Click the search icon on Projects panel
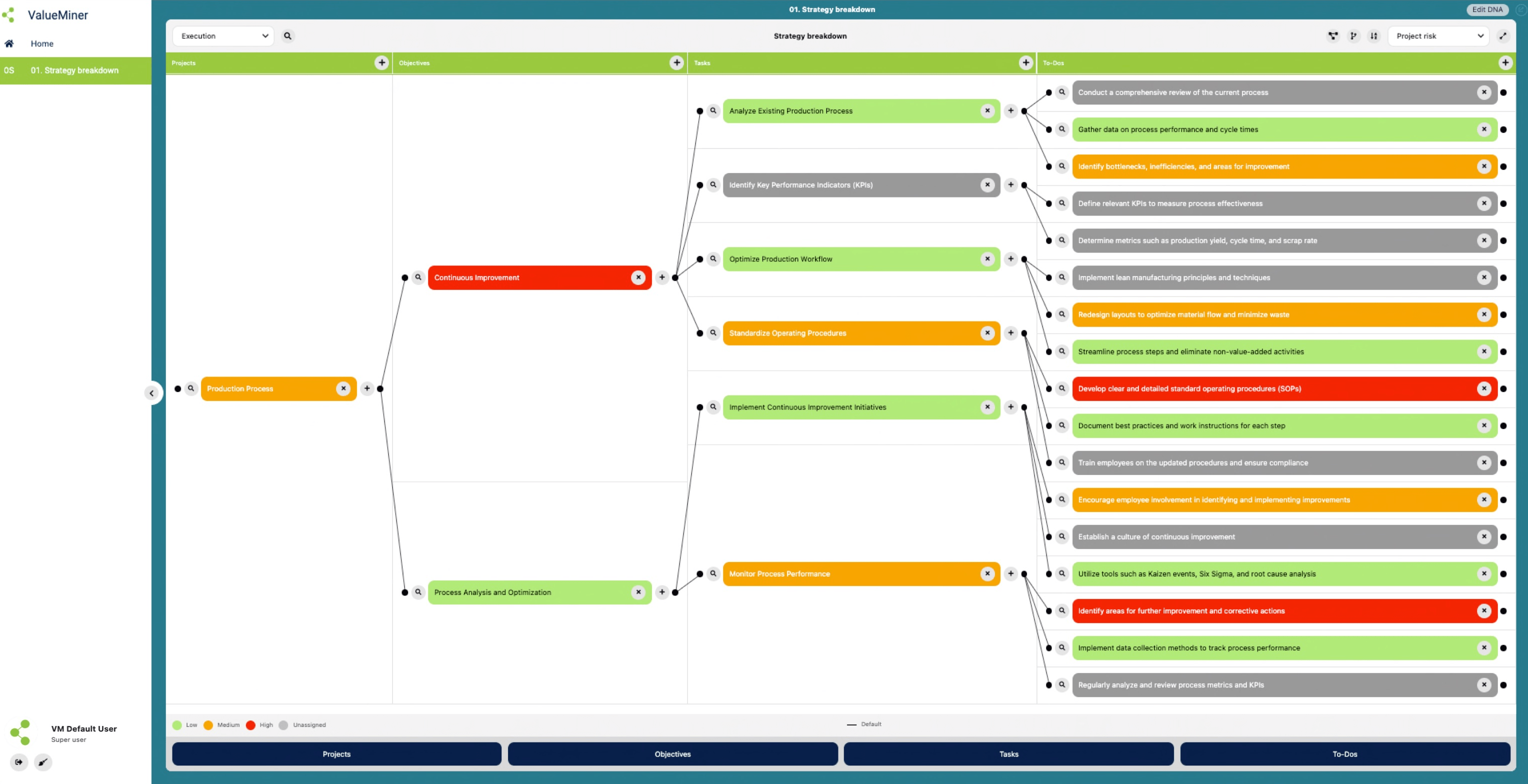The width and height of the screenshot is (1528, 784). [192, 388]
